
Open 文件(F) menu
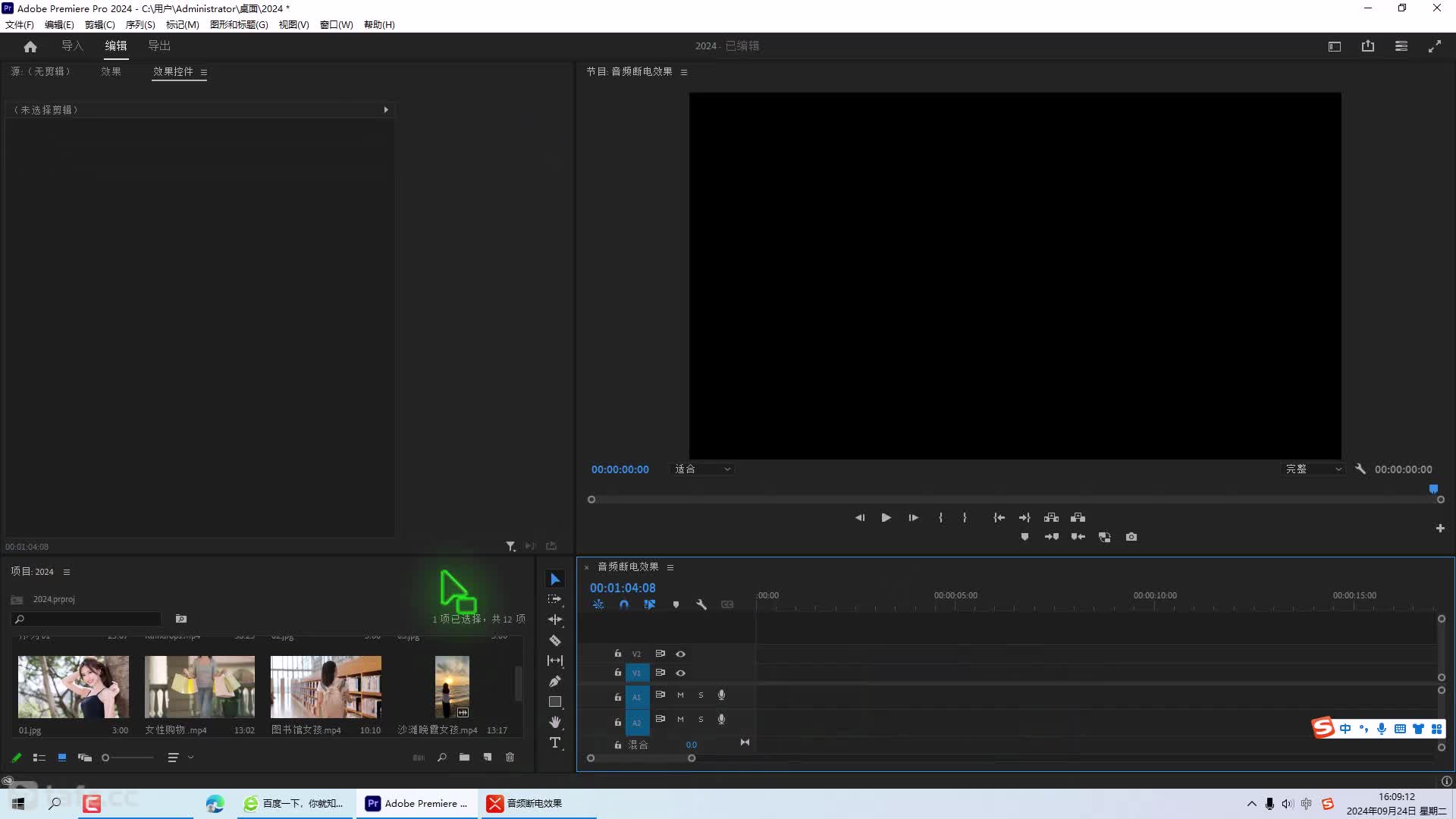click(20, 25)
